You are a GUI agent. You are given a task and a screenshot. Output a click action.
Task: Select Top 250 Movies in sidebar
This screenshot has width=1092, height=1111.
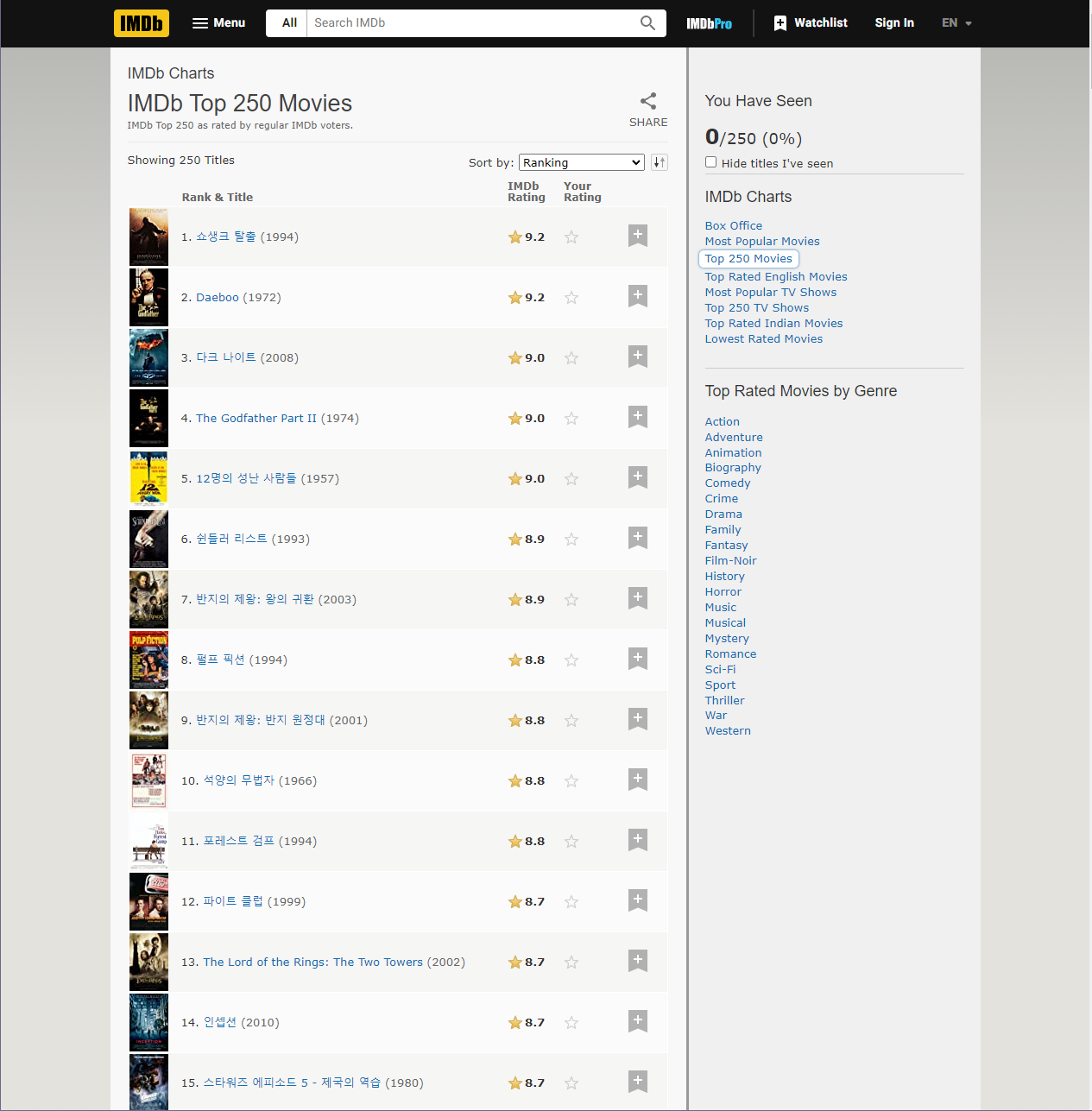pyautogui.click(x=748, y=259)
